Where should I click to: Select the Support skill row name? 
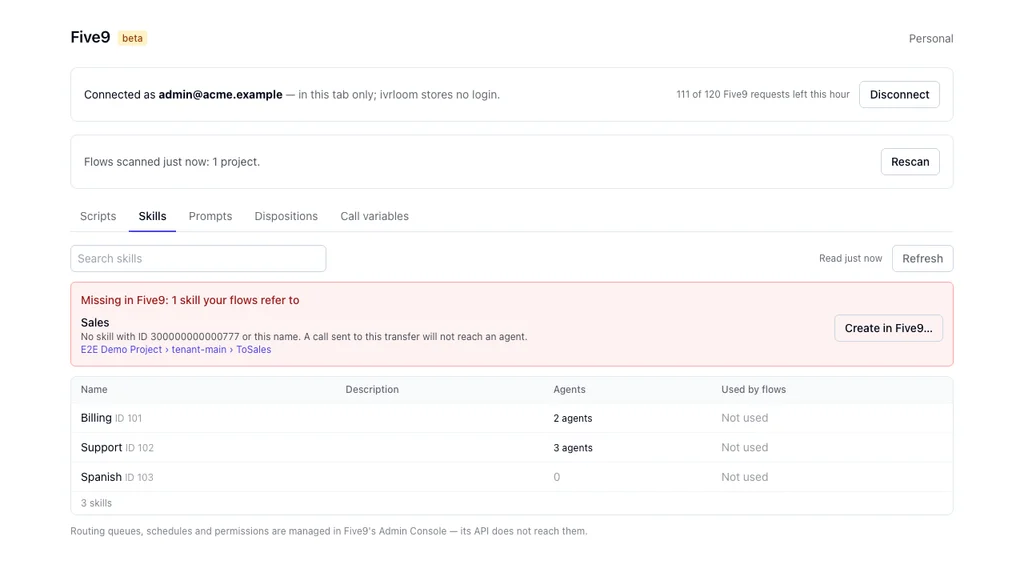click(101, 447)
